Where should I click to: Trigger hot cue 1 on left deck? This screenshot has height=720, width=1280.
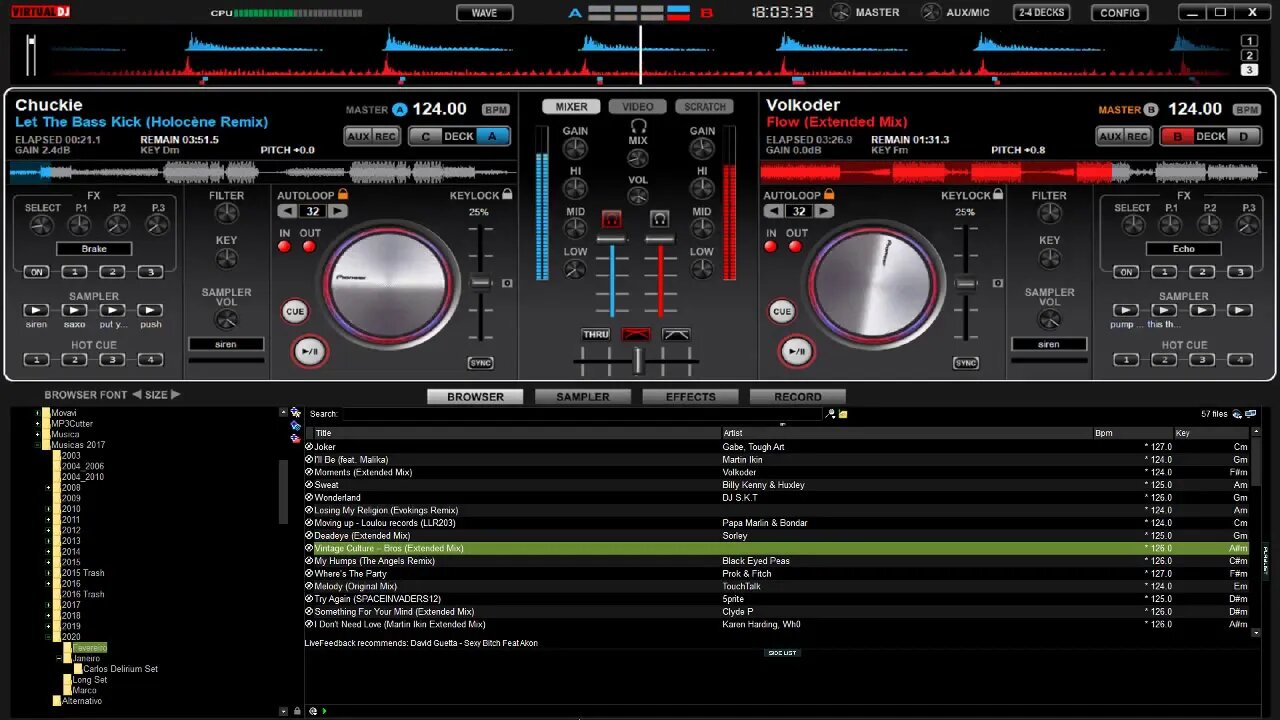(36, 360)
